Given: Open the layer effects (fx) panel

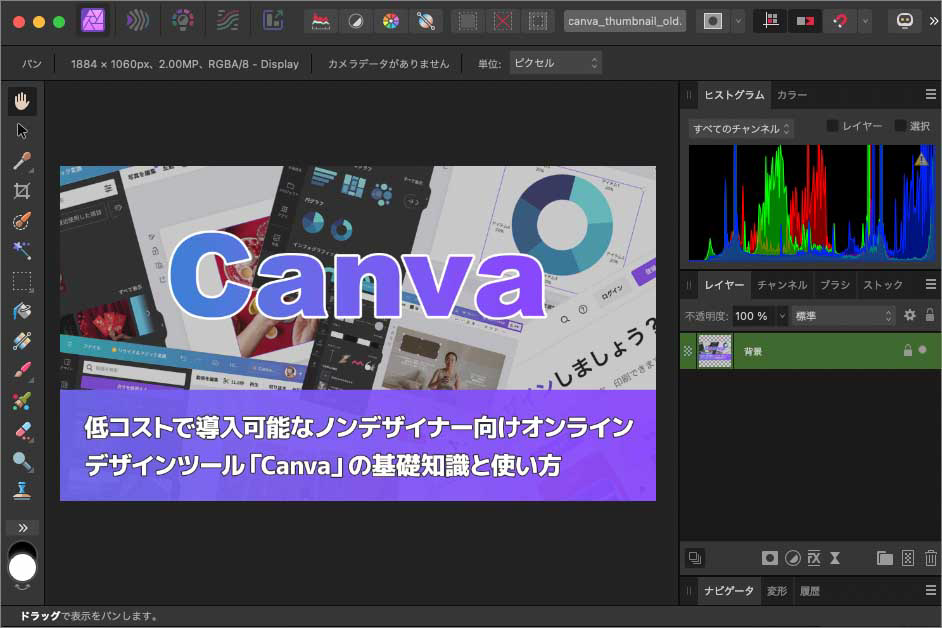Looking at the screenshot, I should pyautogui.click(x=815, y=558).
